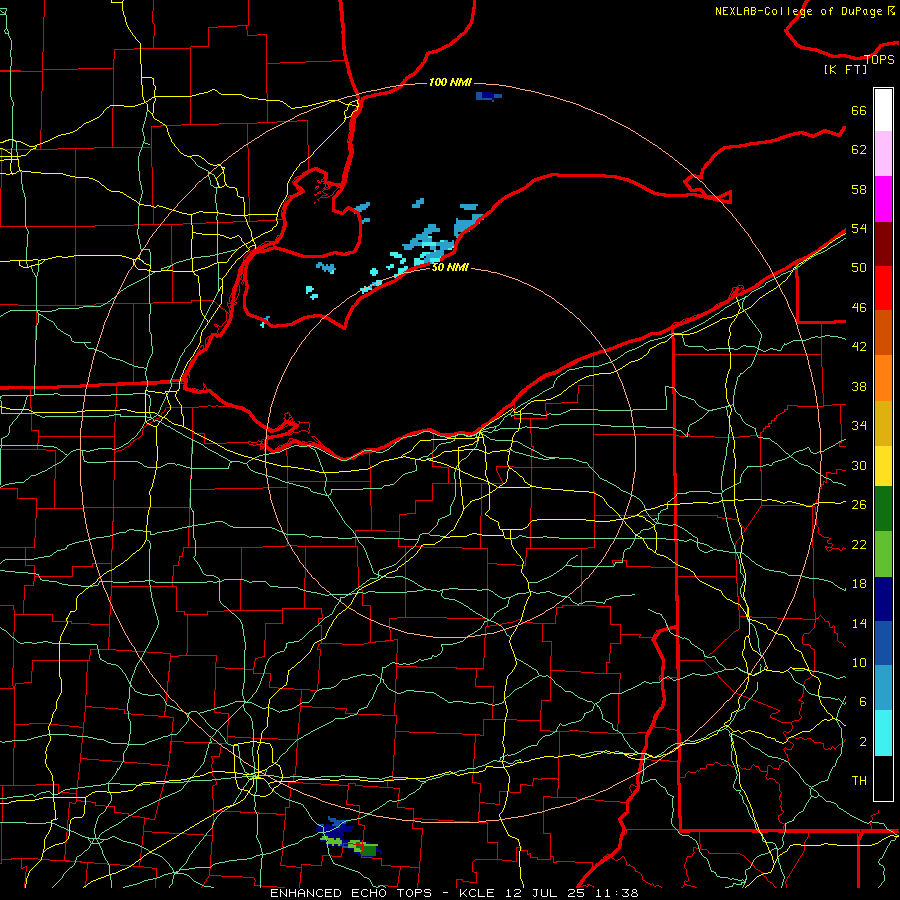The image size is (900, 900).
Task: Click the medium blue legend swatch
Action: click(883, 643)
